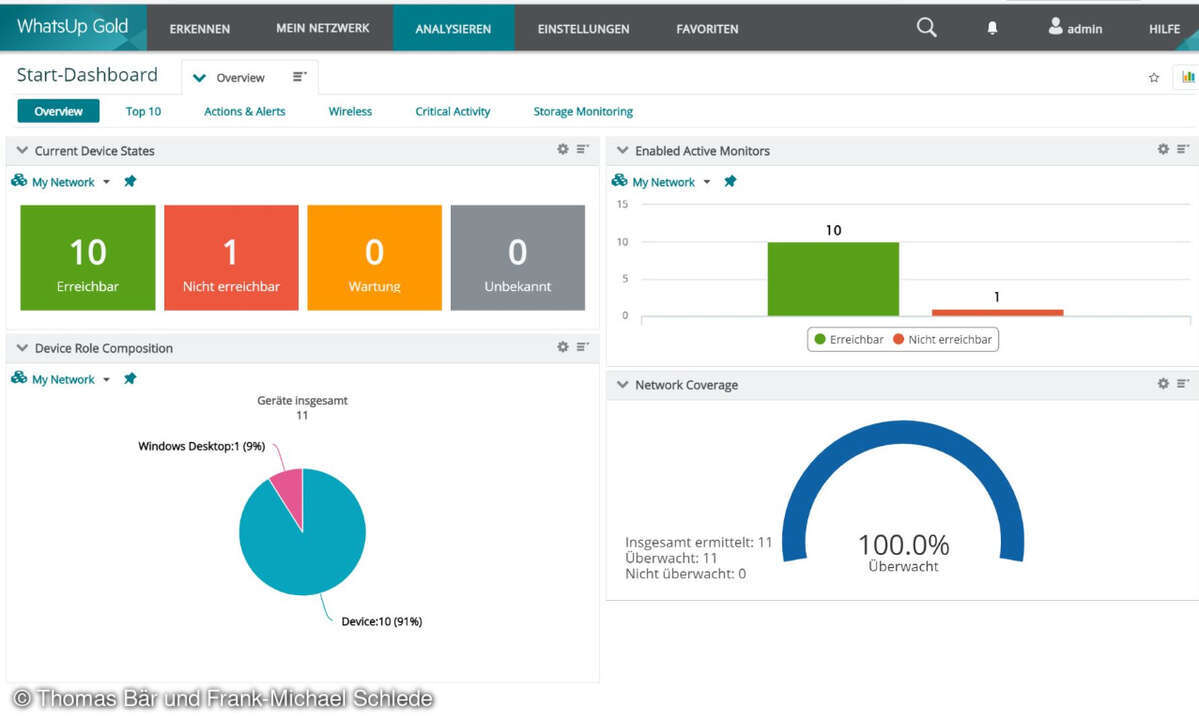Click network group icon in Device Role Composition
The width and height of the screenshot is (1199, 720).
[19, 378]
